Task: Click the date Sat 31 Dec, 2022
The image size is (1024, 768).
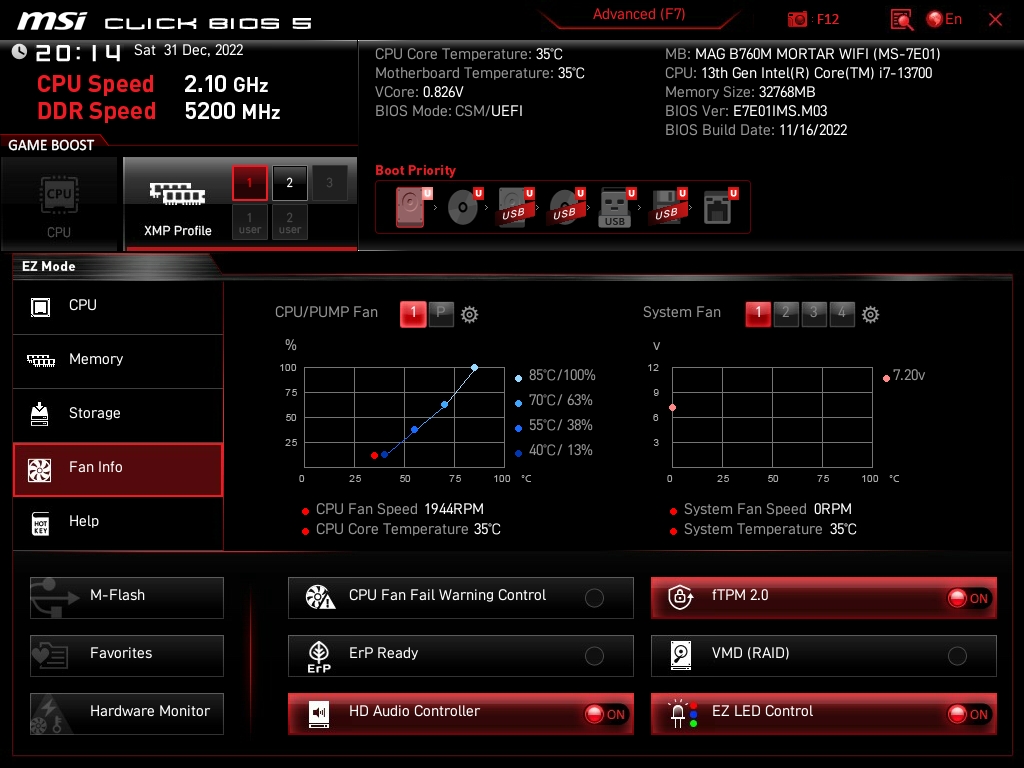Action: coord(189,50)
